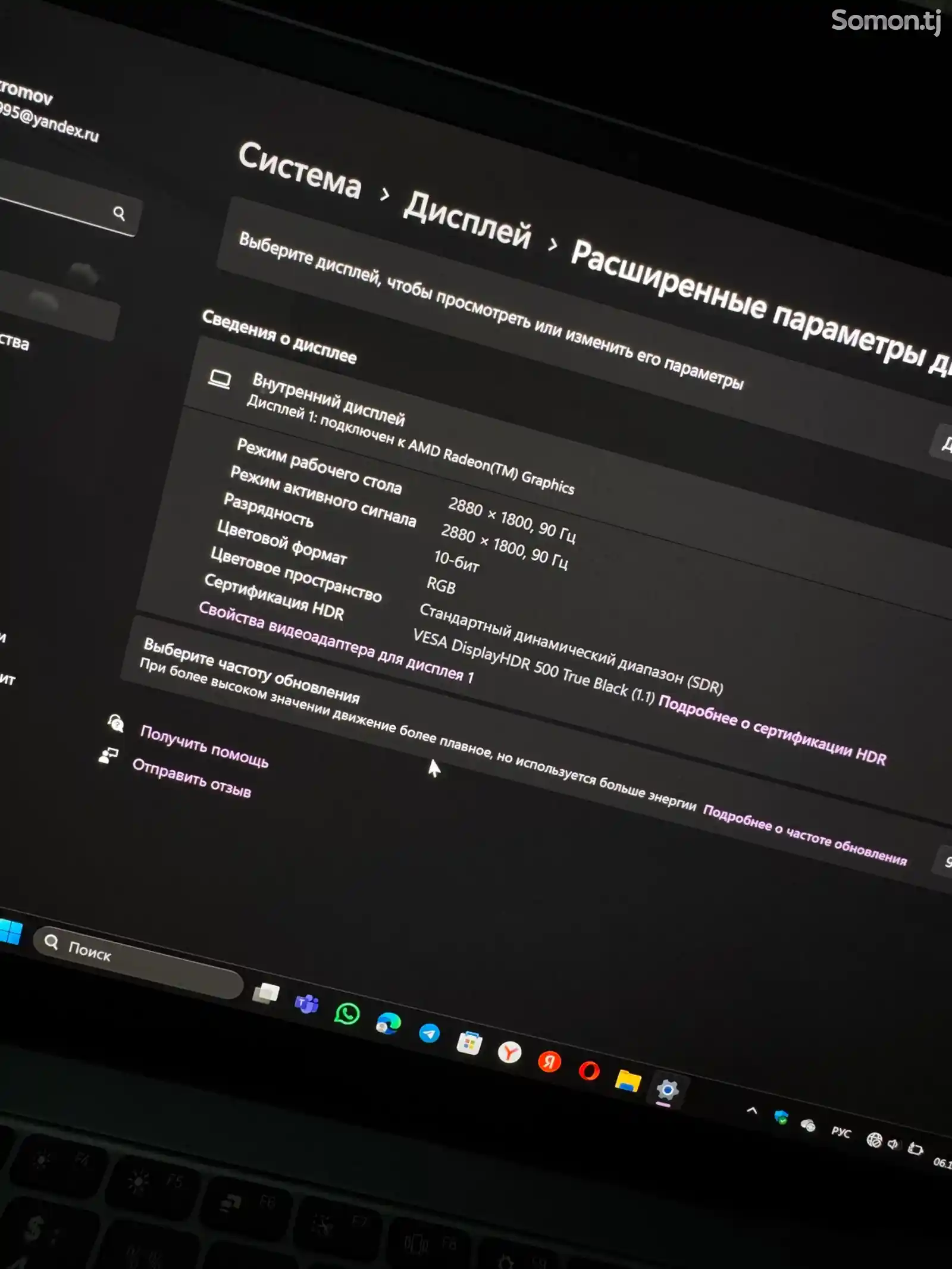This screenshot has height=1269, width=952.
Task: Launch Yandex Browser from the taskbar
Action: [x=509, y=1053]
